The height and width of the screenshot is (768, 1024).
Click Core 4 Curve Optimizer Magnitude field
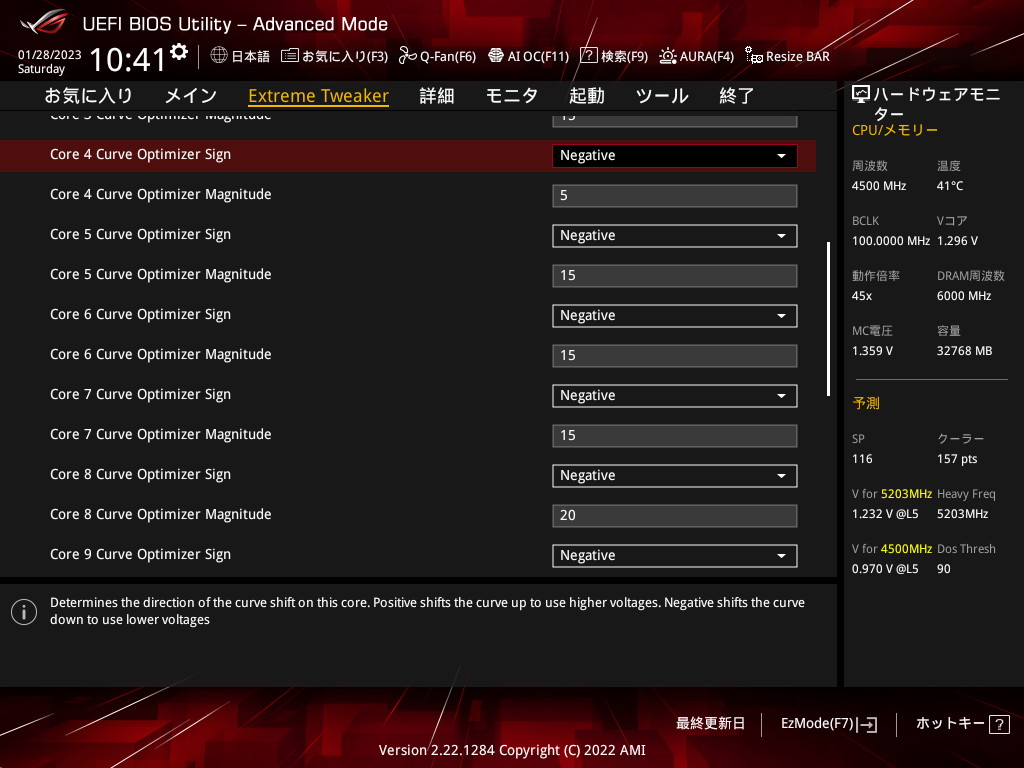[x=675, y=195]
